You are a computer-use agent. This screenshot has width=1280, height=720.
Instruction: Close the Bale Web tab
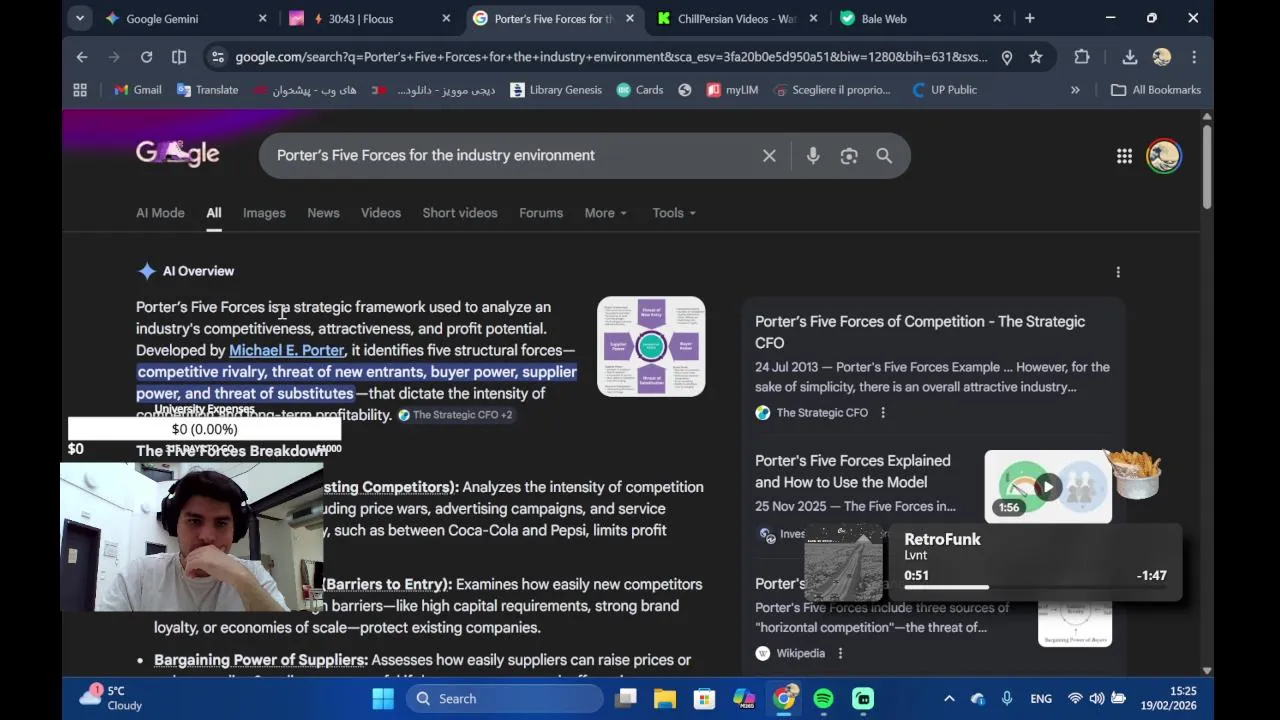click(x=997, y=18)
